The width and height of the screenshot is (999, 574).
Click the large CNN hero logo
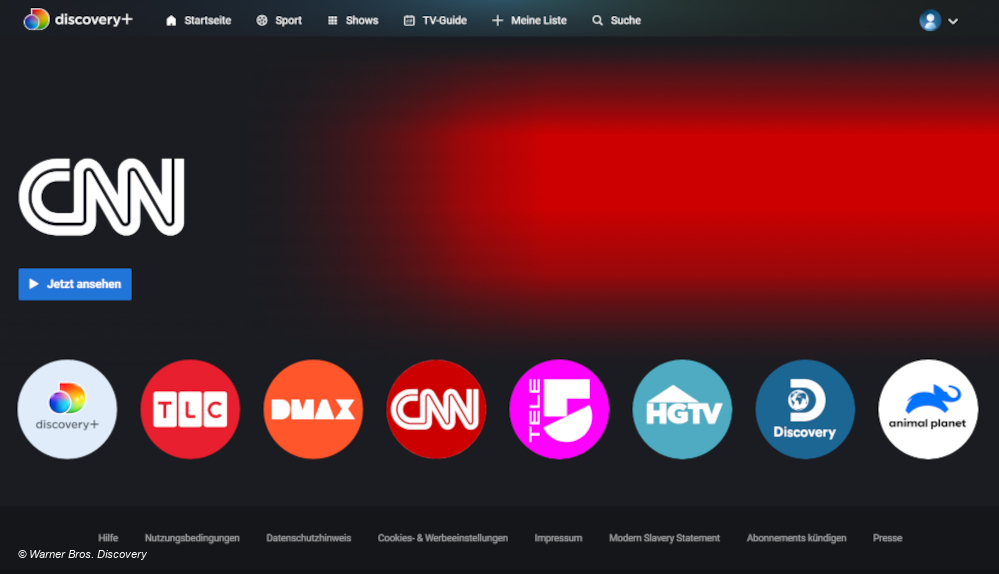(101, 197)
